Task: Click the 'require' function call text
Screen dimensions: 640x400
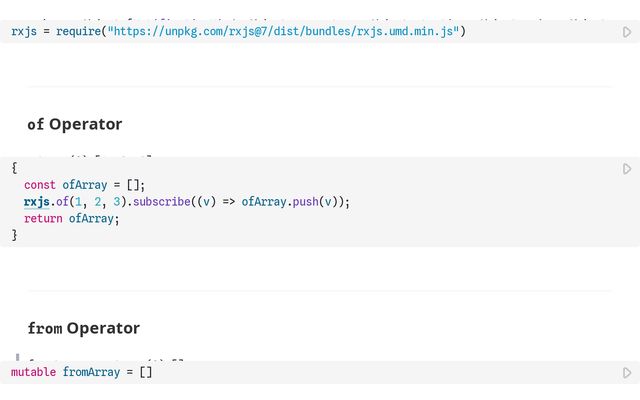Action: [74, 32]
